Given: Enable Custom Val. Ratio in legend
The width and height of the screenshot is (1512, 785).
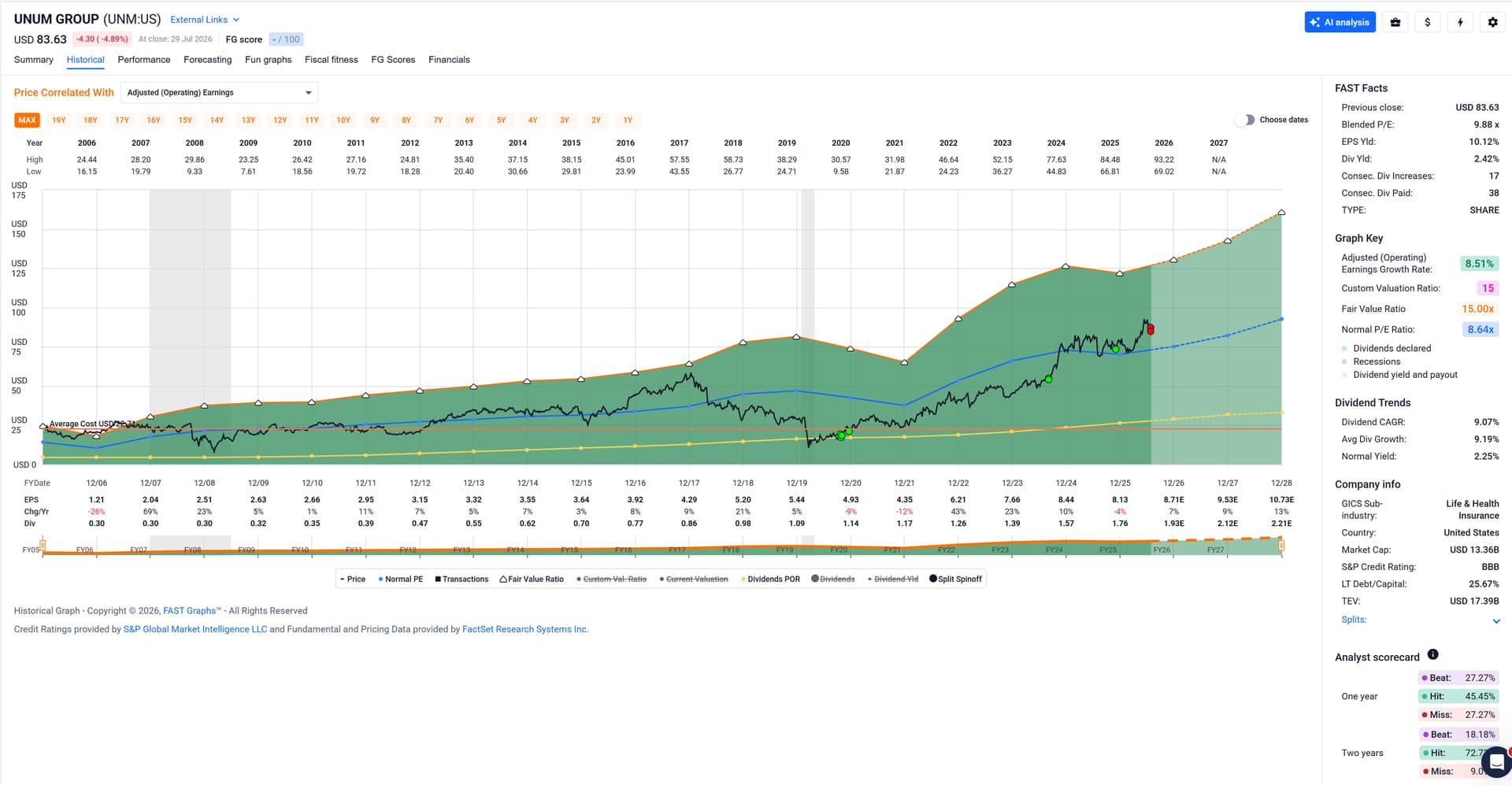Looking at the screenshot, I should (x=611, y=579).
